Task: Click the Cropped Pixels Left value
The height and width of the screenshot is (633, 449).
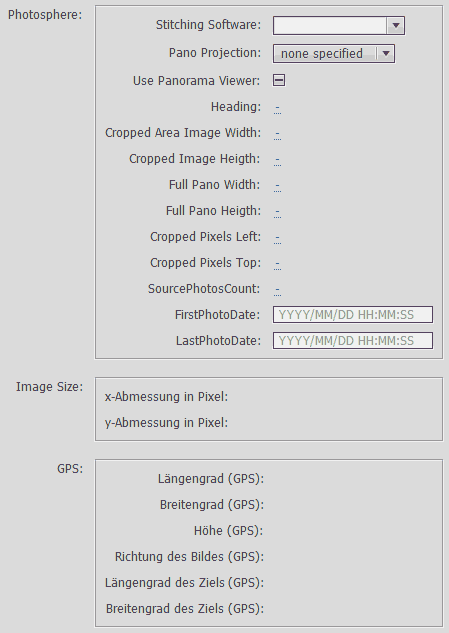Action: [277, 238]
